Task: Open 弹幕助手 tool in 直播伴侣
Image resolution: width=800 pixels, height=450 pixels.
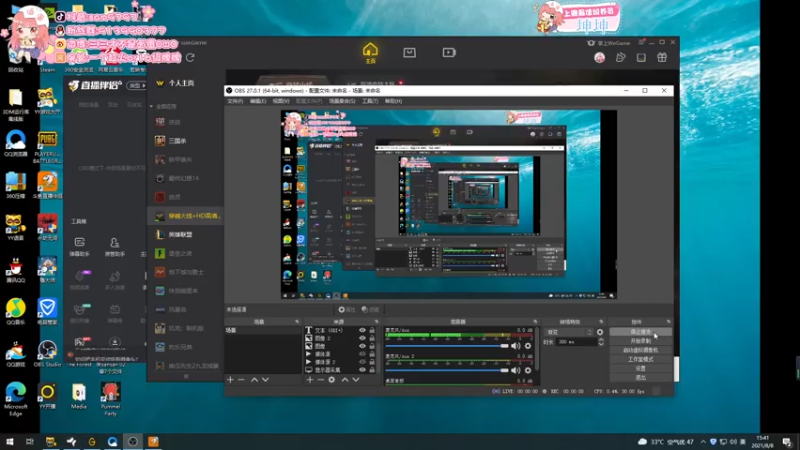Action: click(80, 246)
